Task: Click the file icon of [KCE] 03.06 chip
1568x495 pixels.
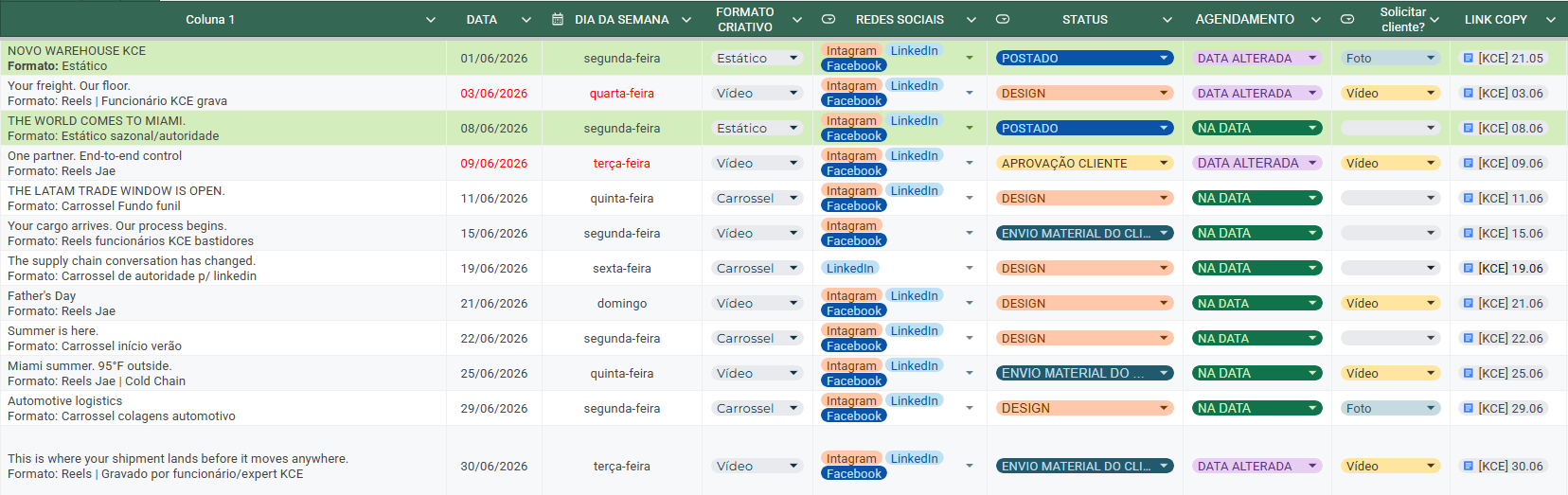Action: 1469,93
